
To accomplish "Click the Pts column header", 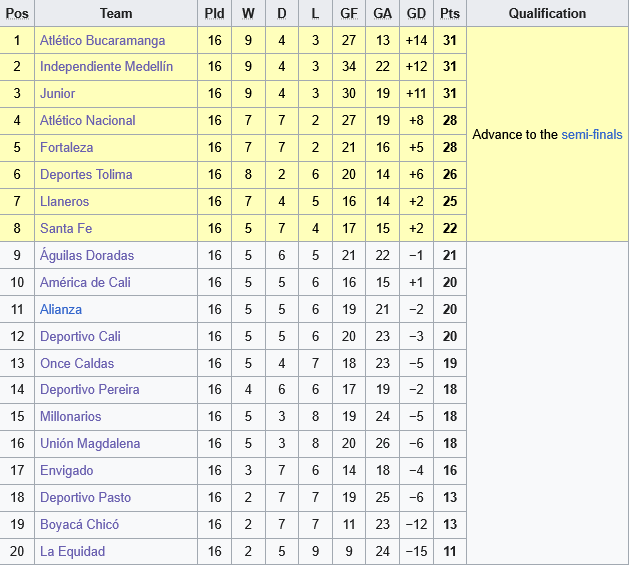I will click(450, 14).
